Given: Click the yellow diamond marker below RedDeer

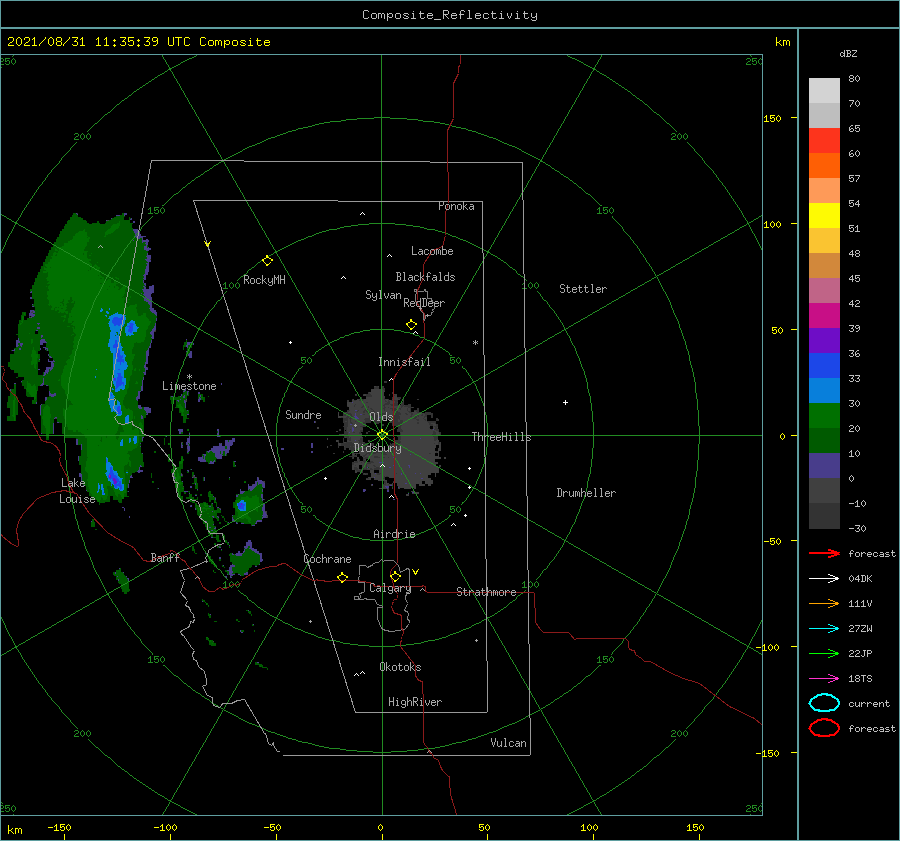Looking at the screenshot, I should 412,325.
